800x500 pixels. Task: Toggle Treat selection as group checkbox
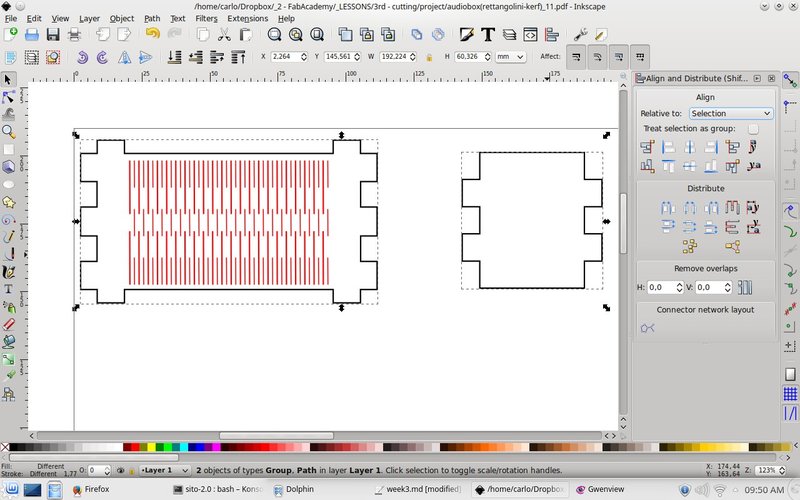(x=753, y=129)
